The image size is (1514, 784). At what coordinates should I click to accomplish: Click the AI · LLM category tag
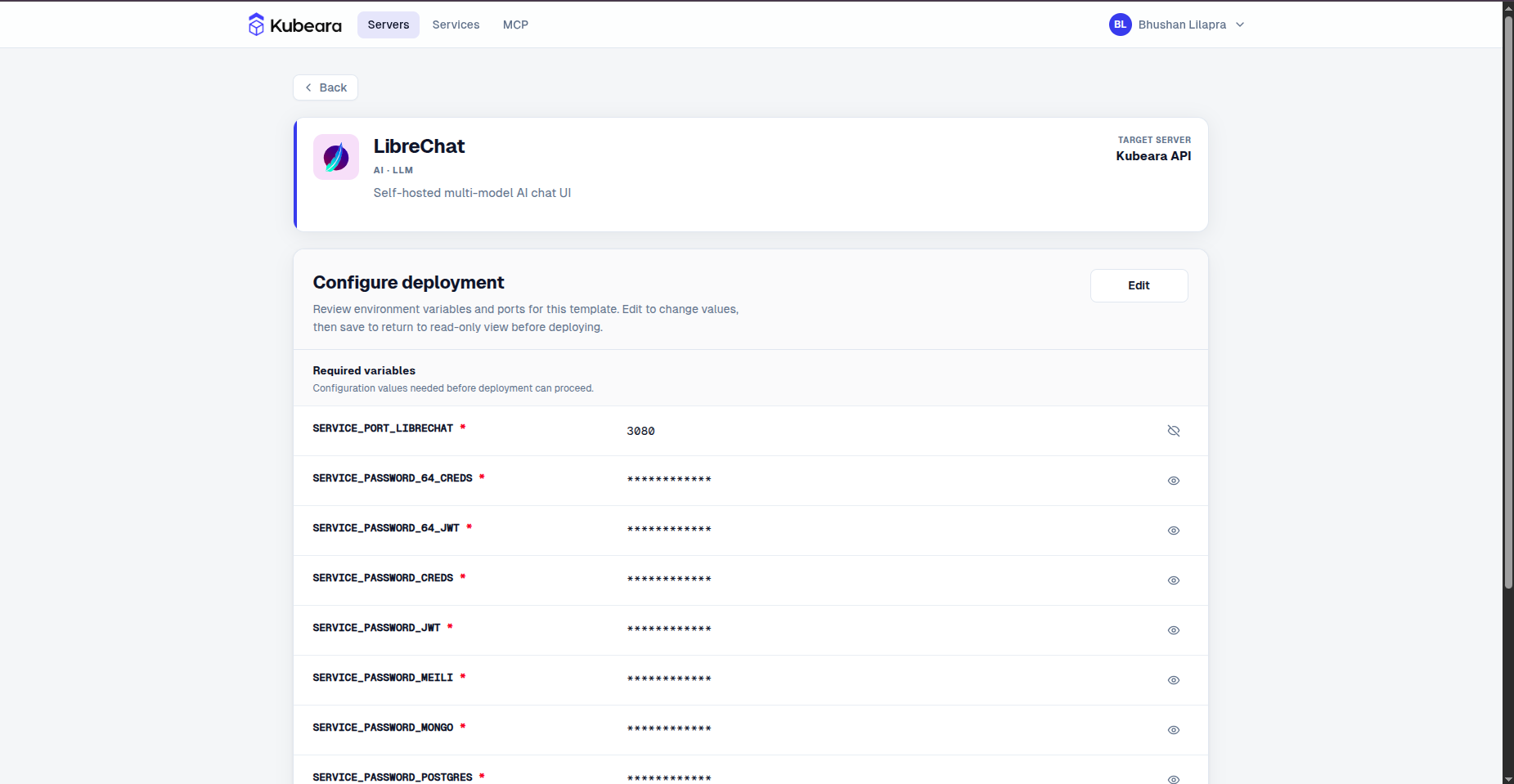coord(393,170)
